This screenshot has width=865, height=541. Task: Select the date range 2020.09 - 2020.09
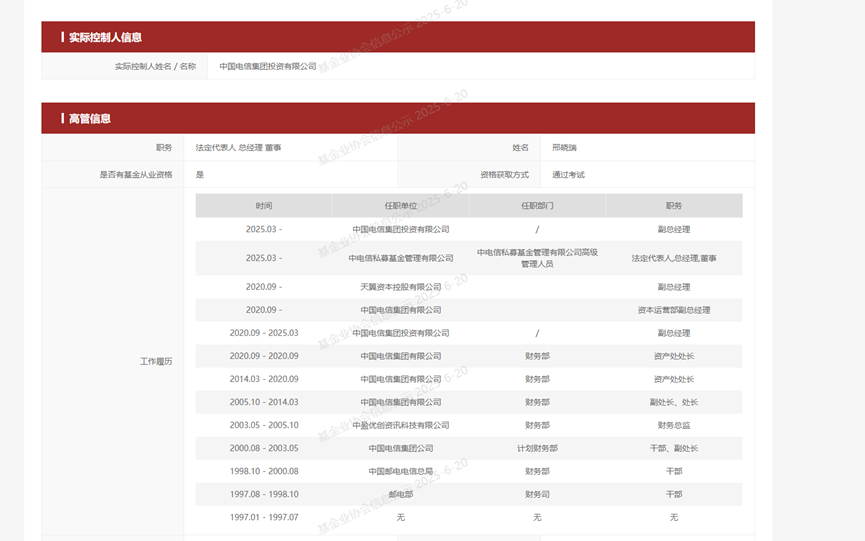click(x=264, y=356)
